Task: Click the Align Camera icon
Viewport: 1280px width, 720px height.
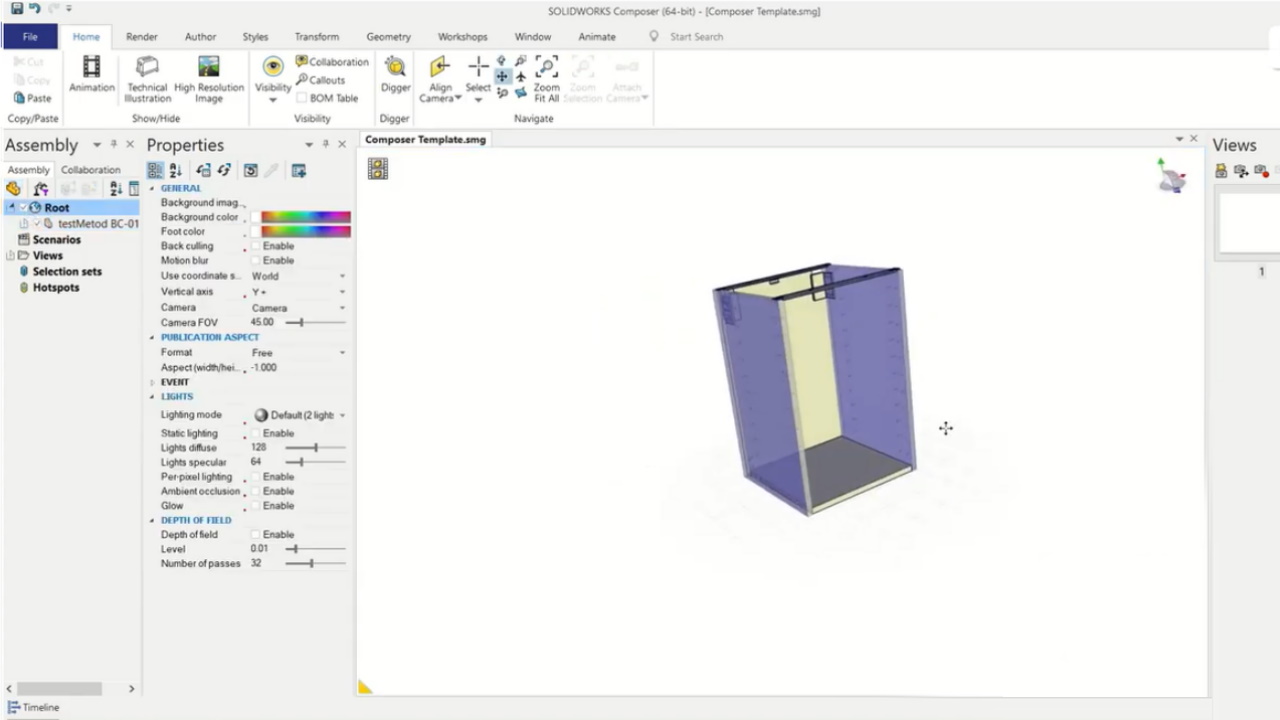Action: (x=440, y=68)
